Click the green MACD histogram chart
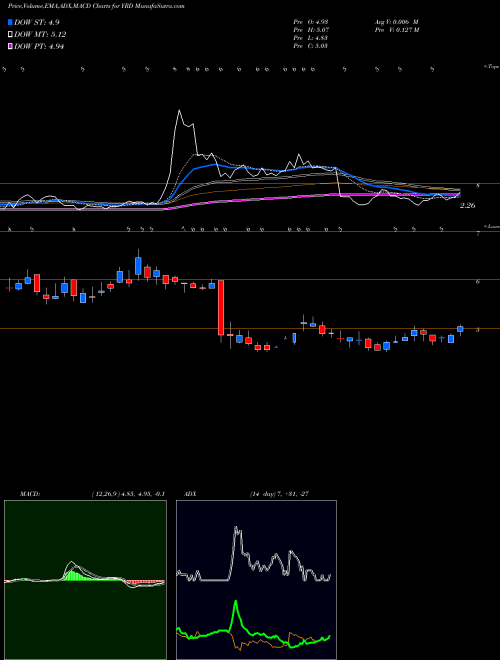Image resolution: width=500 pixels, height=660 pixels. pos(85,580)
